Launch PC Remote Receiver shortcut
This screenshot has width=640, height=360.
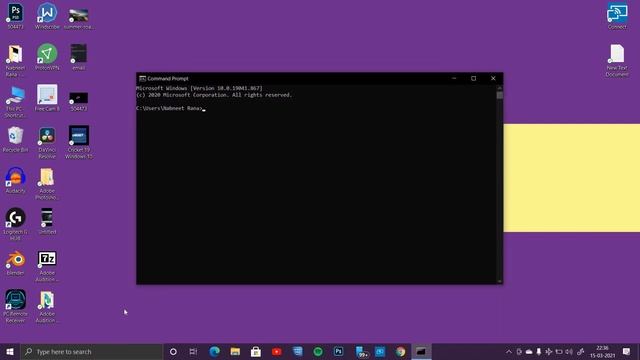pyautogui.click(x=16, y=307)
